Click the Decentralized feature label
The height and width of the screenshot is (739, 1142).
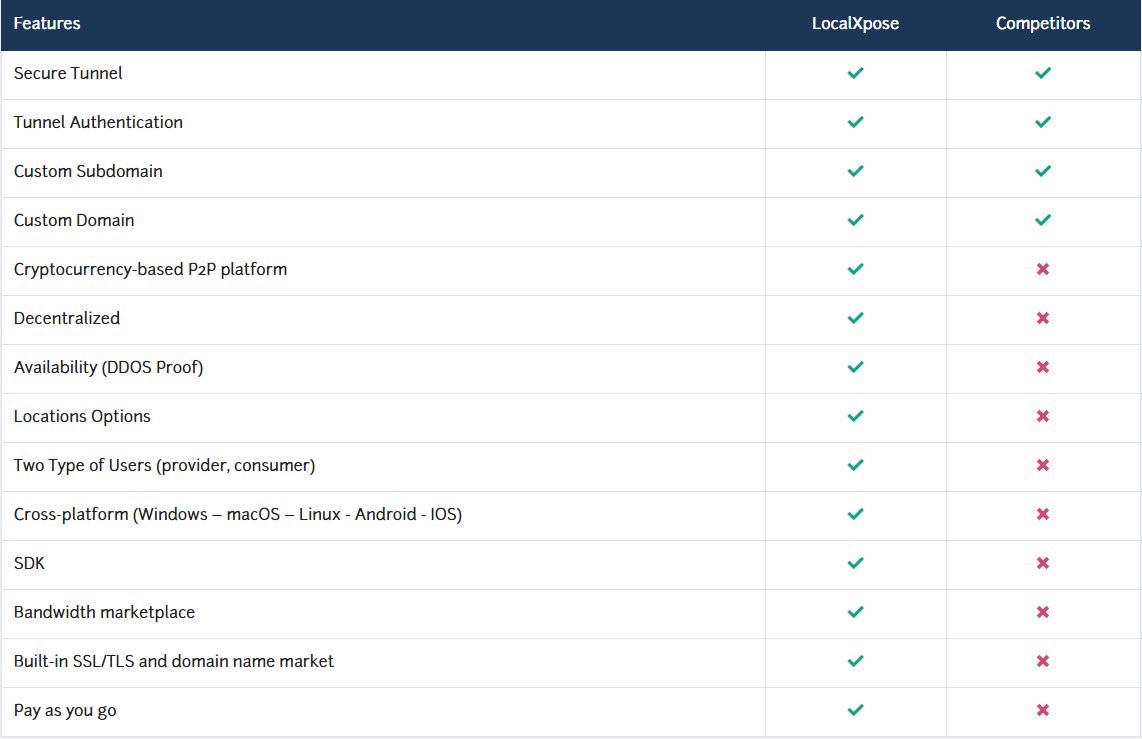pos(67,318)
